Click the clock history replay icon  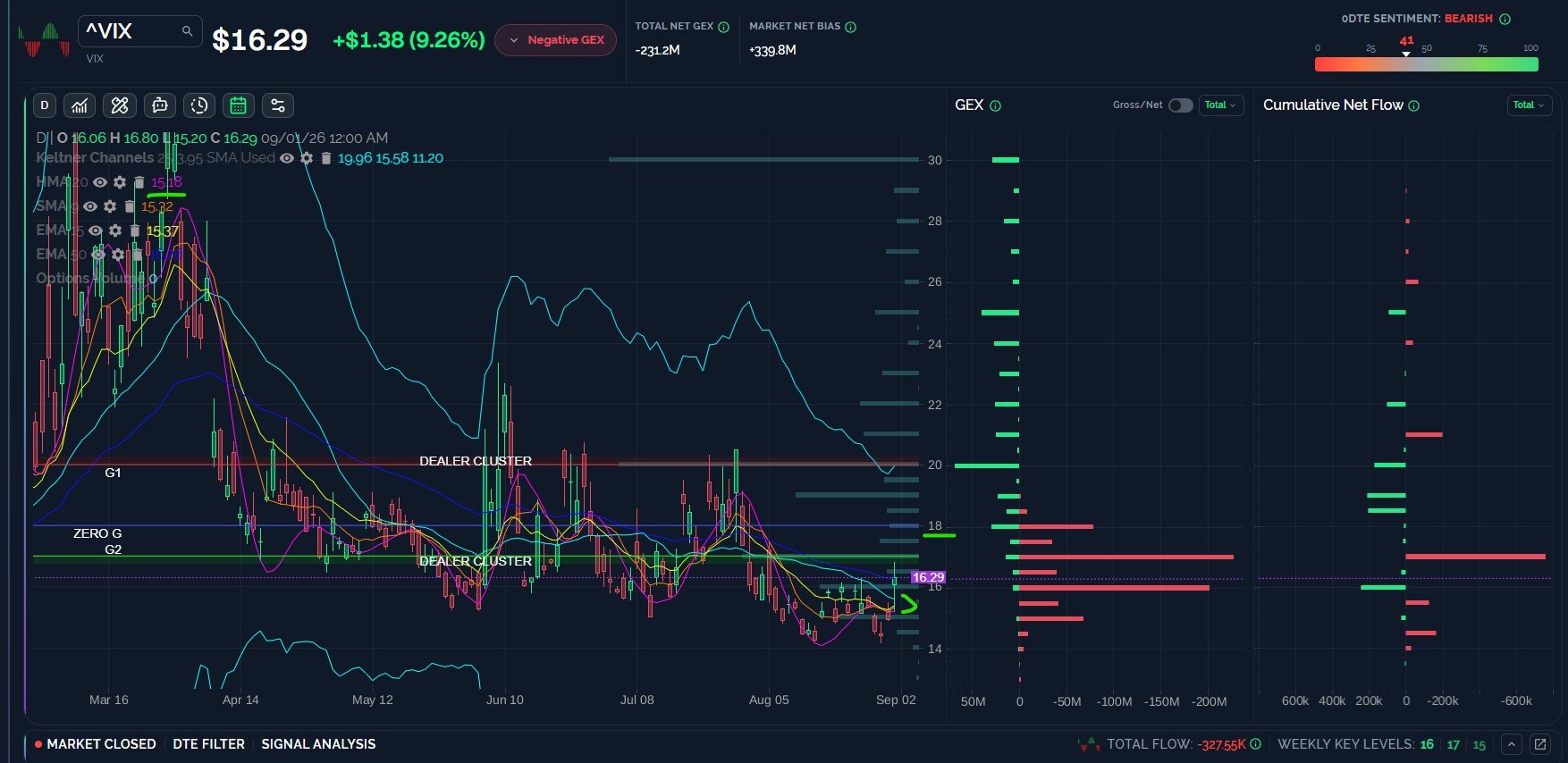click(x=199, y=105)
